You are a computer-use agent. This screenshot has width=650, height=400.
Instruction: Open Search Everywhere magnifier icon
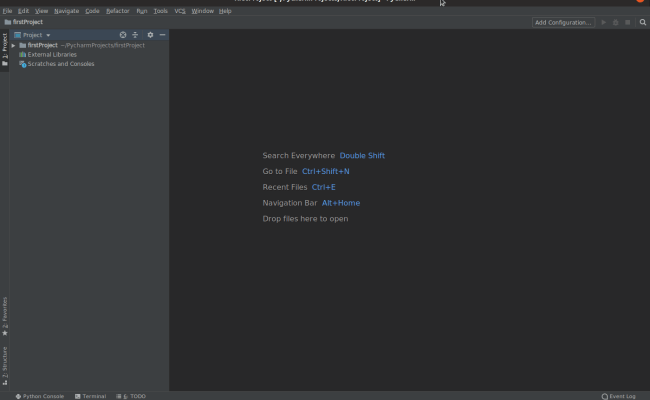pos(643,22)
